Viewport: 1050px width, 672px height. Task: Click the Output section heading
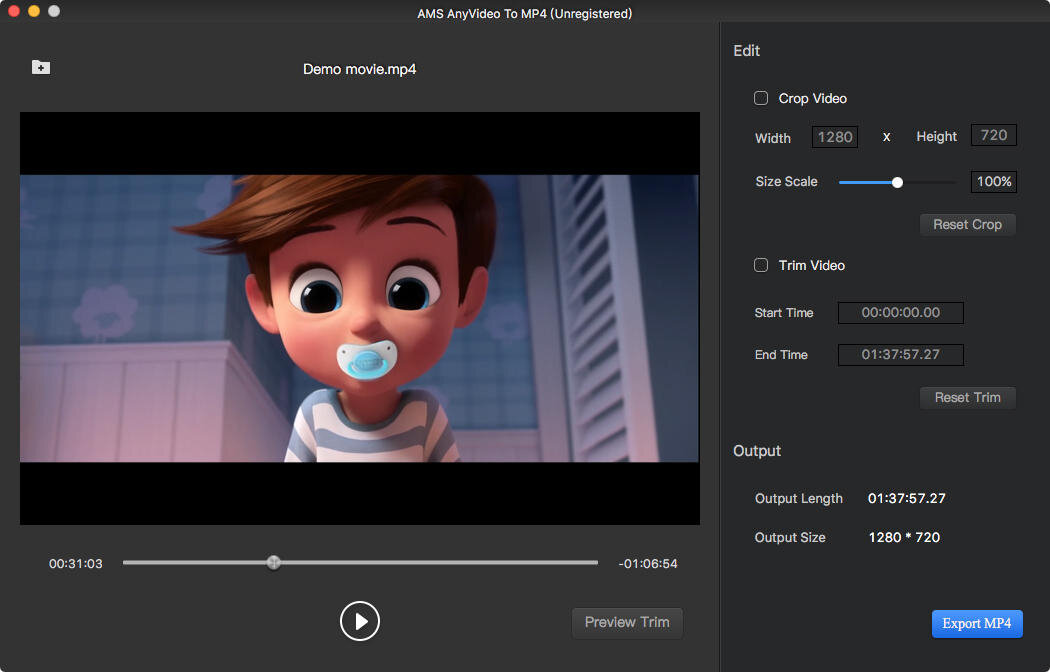click(x=757, y=451)
